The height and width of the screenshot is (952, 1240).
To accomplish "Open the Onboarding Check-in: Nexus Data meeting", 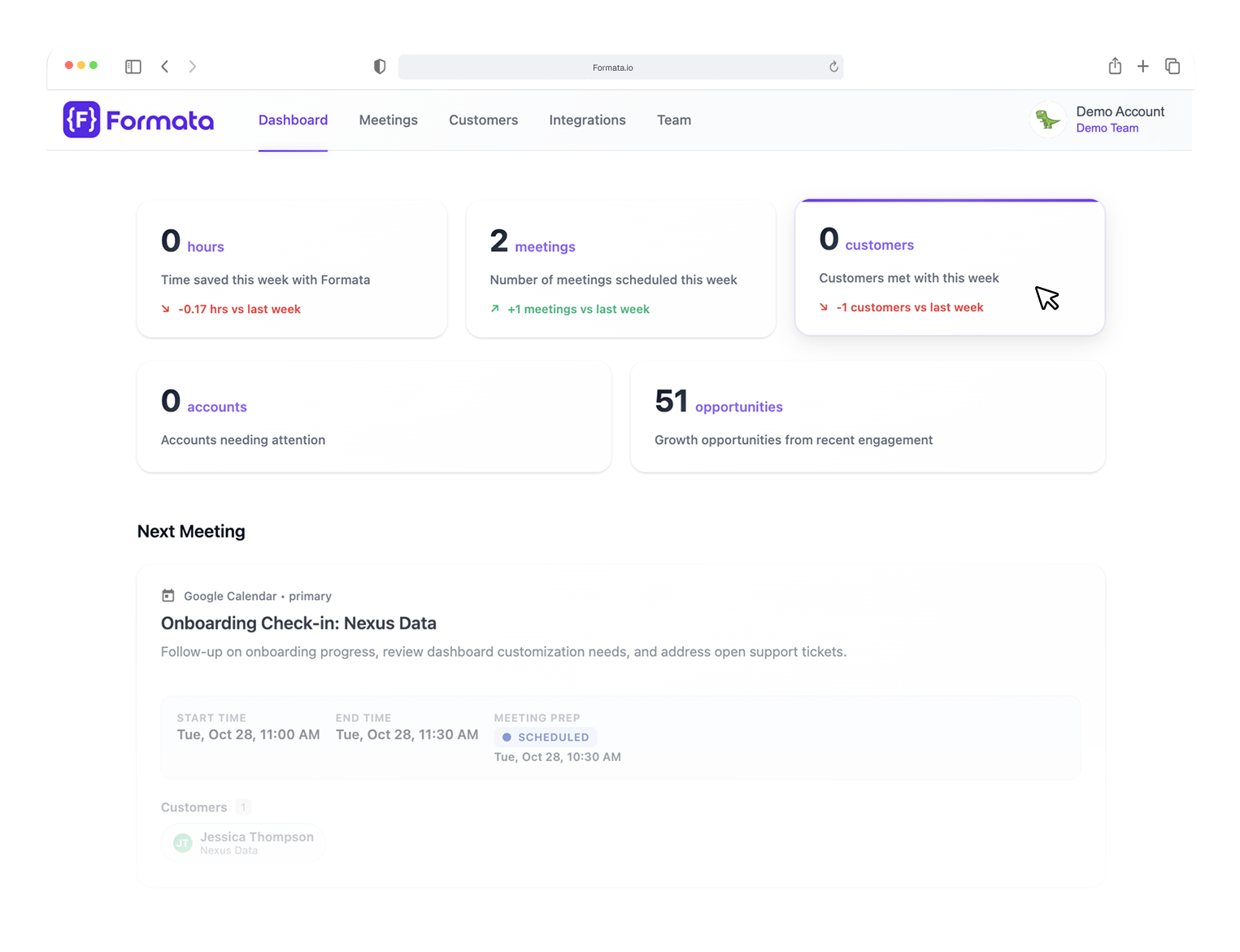I will [x=298, y=623].
